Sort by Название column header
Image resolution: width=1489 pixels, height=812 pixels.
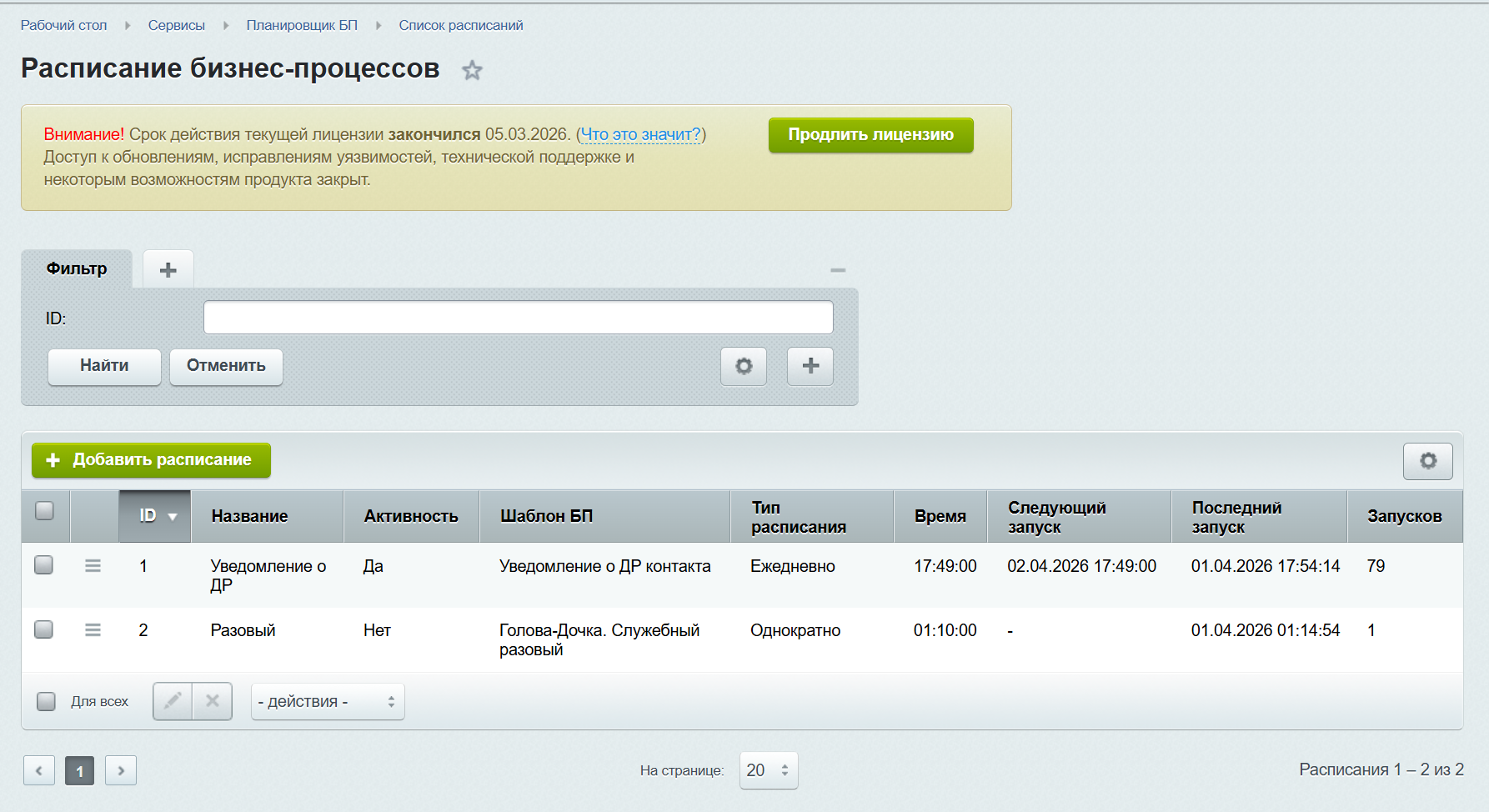coord(267,516)
